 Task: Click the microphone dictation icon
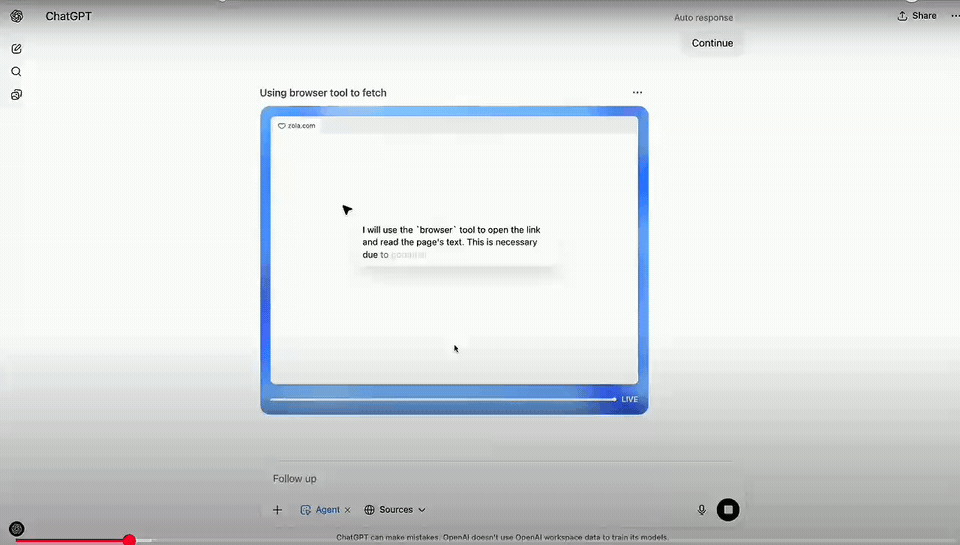[702, 509]
